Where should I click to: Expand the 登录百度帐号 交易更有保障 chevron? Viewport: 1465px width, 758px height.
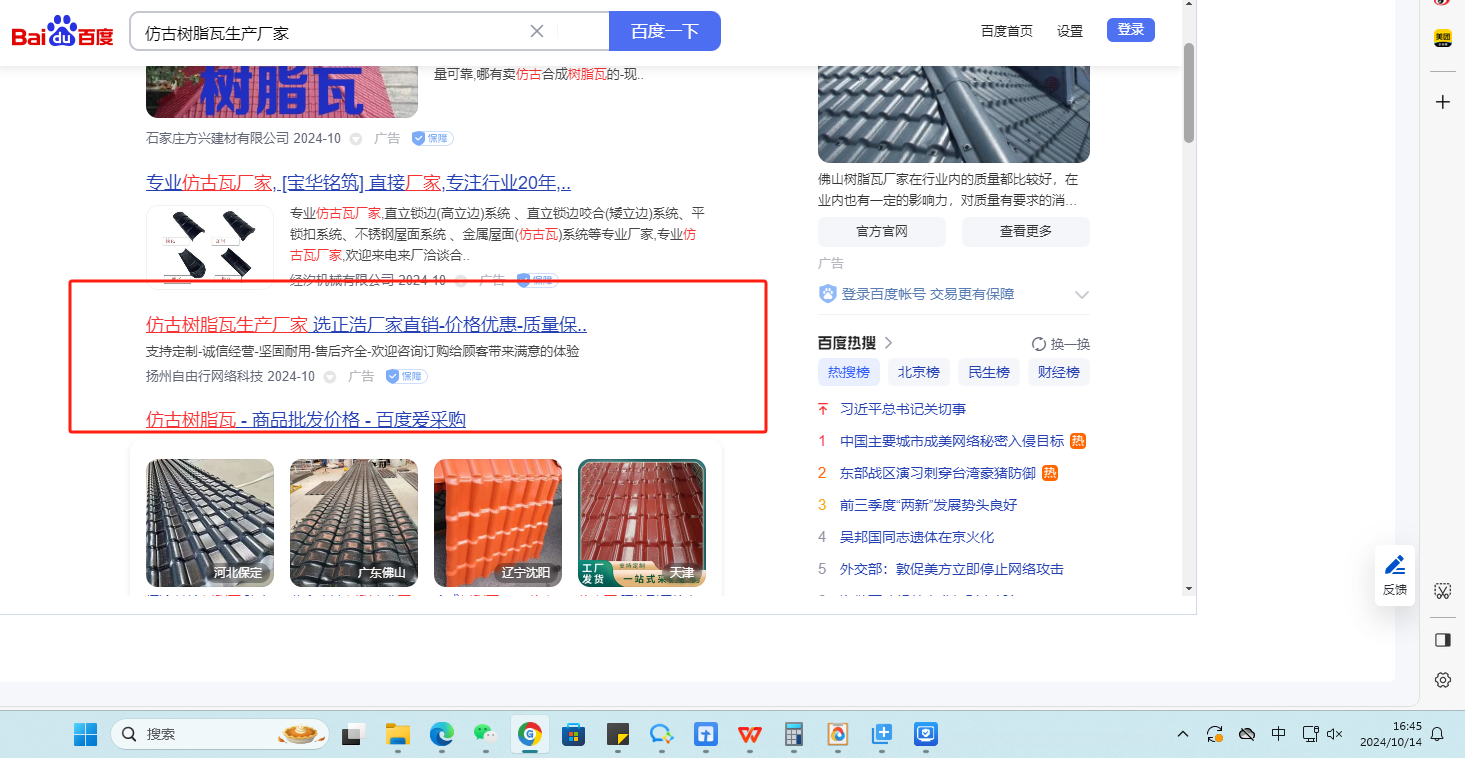click(1081, 294)
